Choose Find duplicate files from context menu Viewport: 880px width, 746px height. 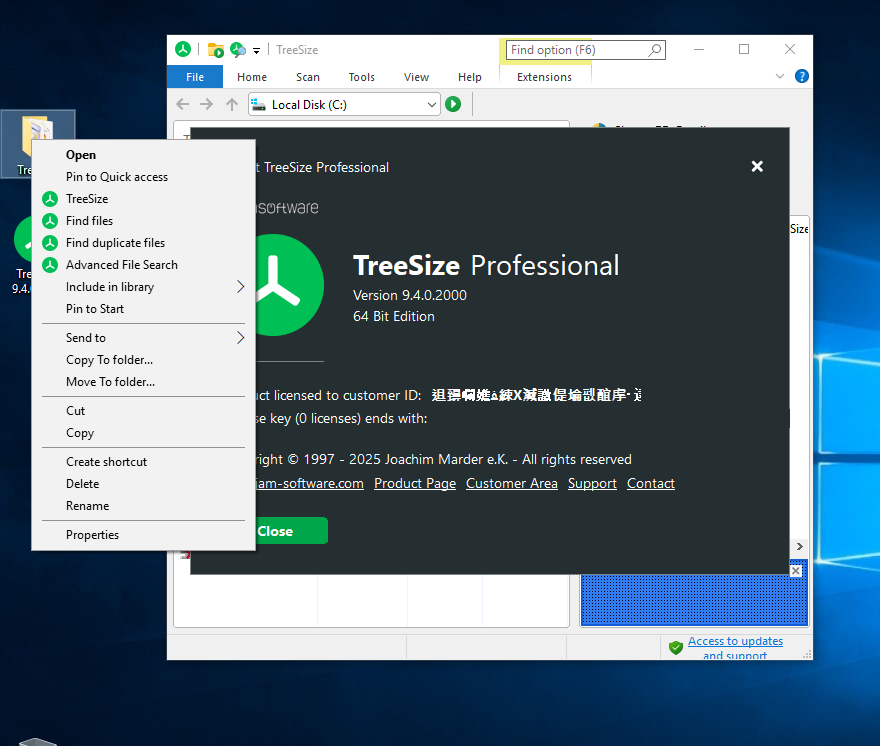point(144,242)
